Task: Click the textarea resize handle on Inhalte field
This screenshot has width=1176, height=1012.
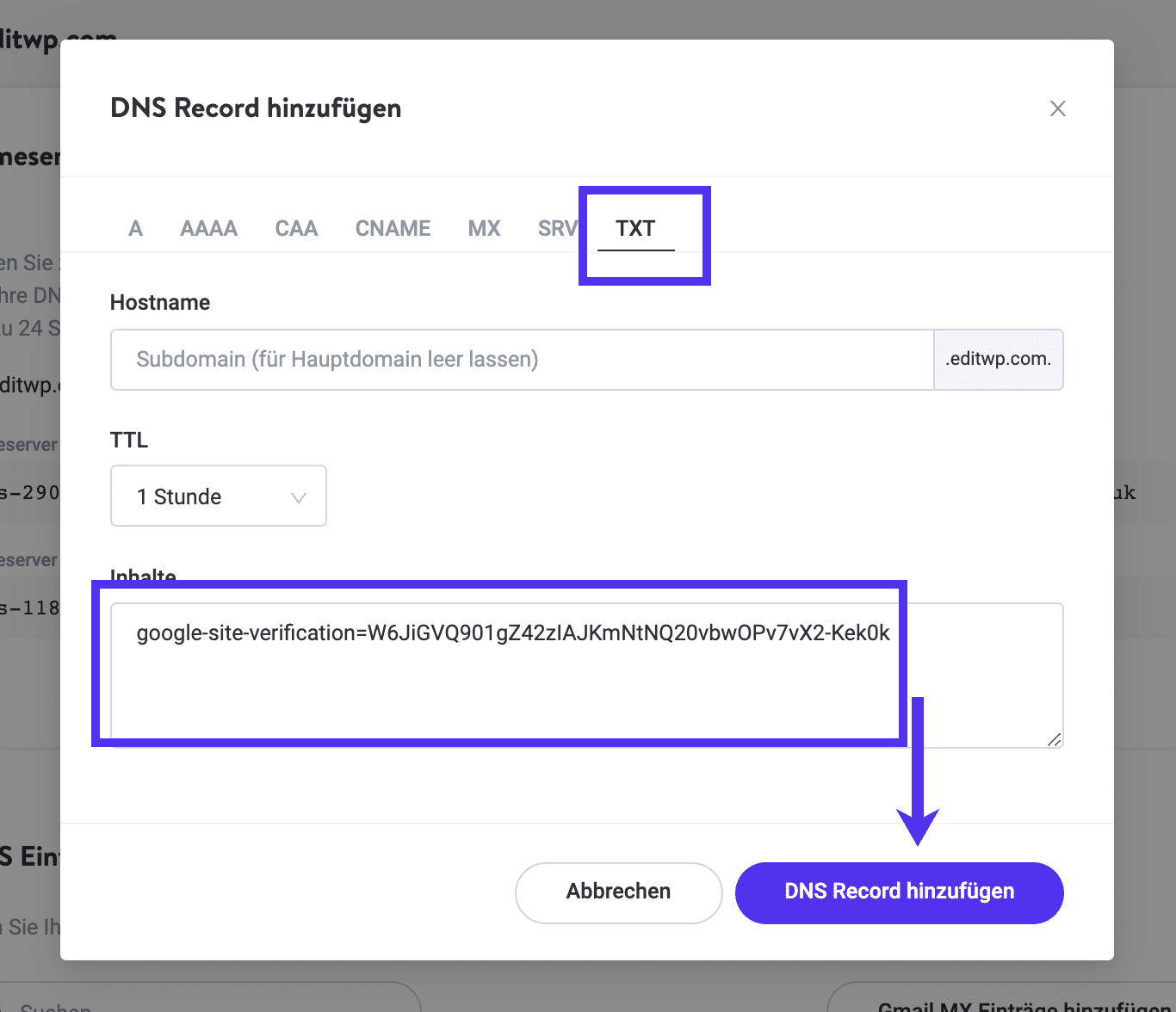Action: [x=1052, y=738]
